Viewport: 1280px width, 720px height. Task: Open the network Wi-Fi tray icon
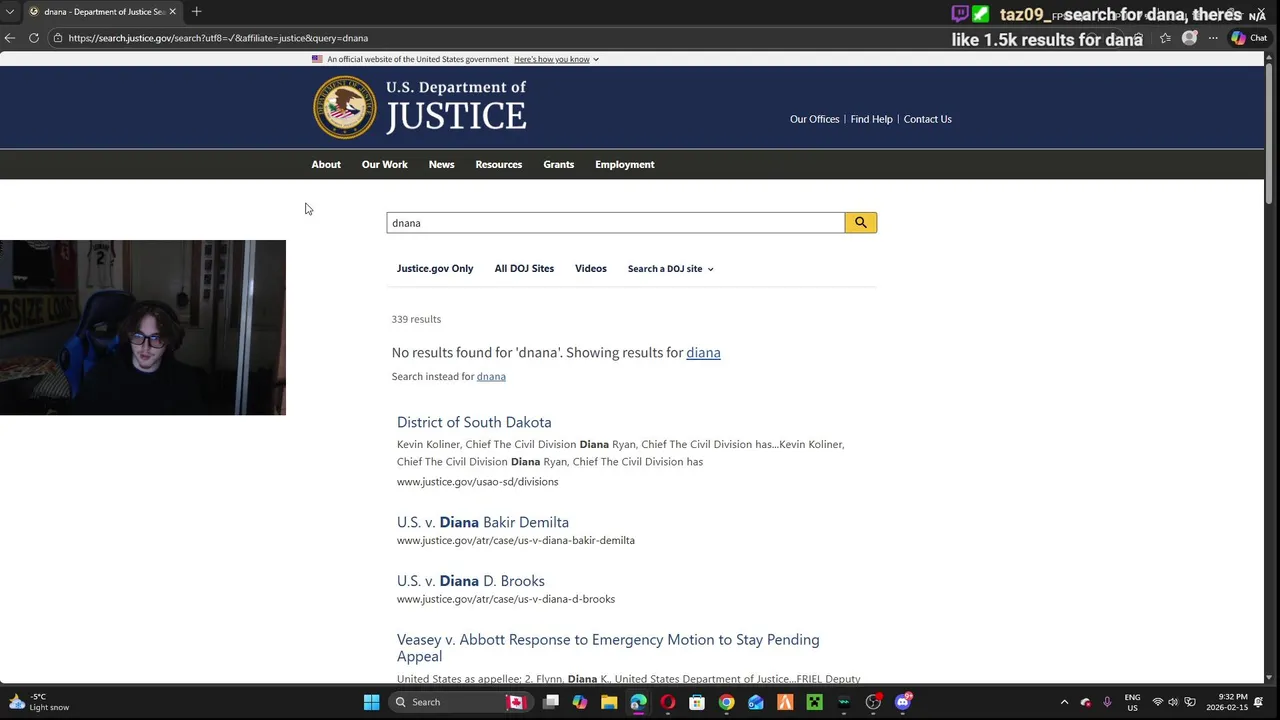1158,702
